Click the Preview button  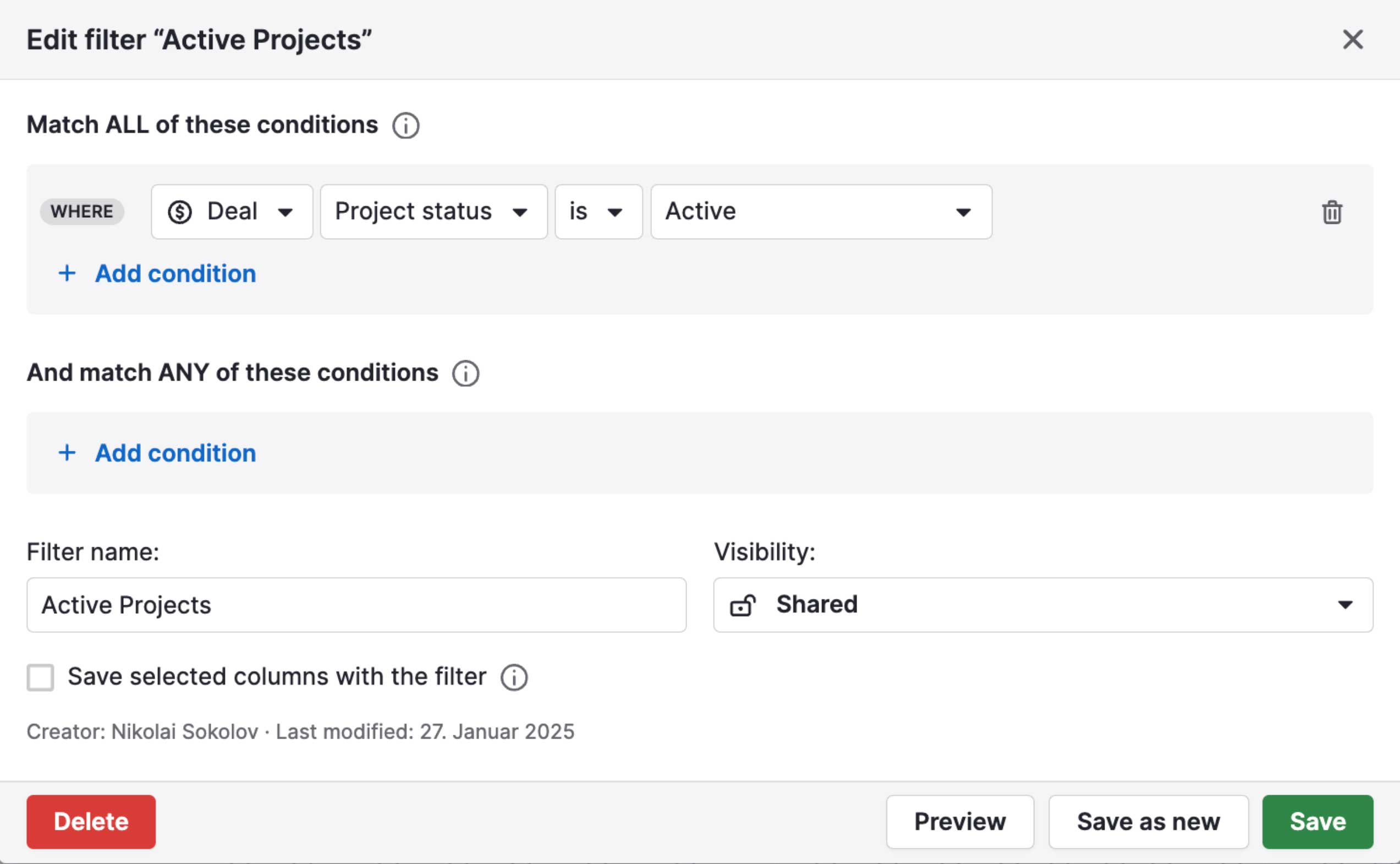[x=959, y=822]
